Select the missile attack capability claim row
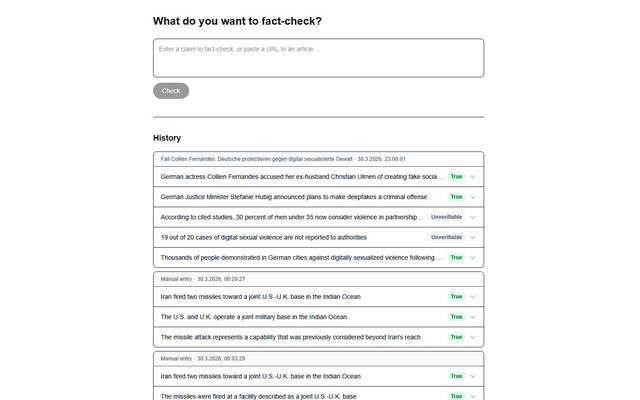 click(x=318, y=337)
